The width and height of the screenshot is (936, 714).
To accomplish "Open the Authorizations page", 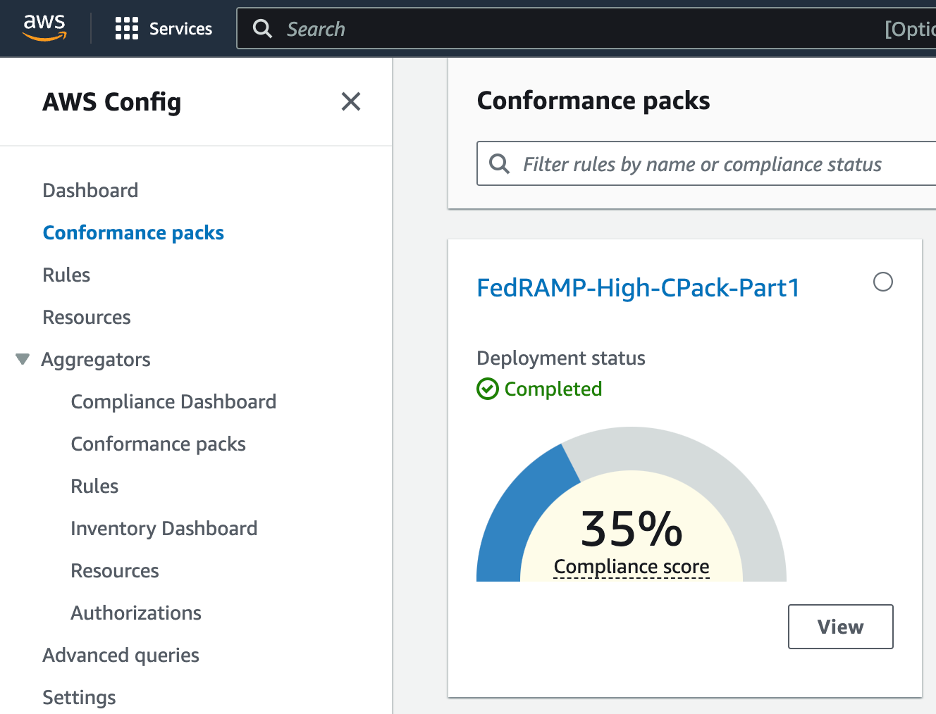I will point(135,613).
